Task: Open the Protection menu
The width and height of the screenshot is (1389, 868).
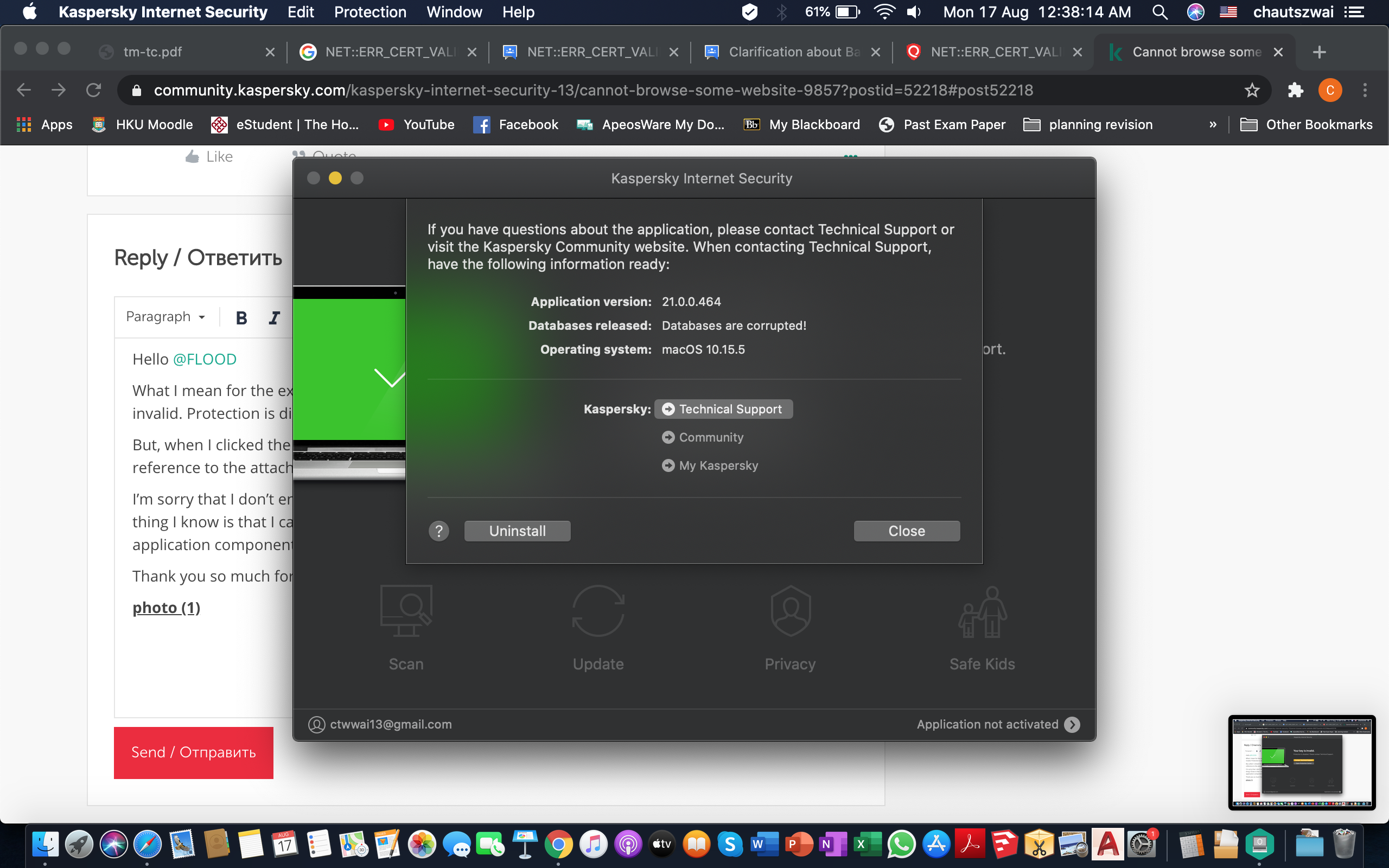Action: click(x=369, y=12)
